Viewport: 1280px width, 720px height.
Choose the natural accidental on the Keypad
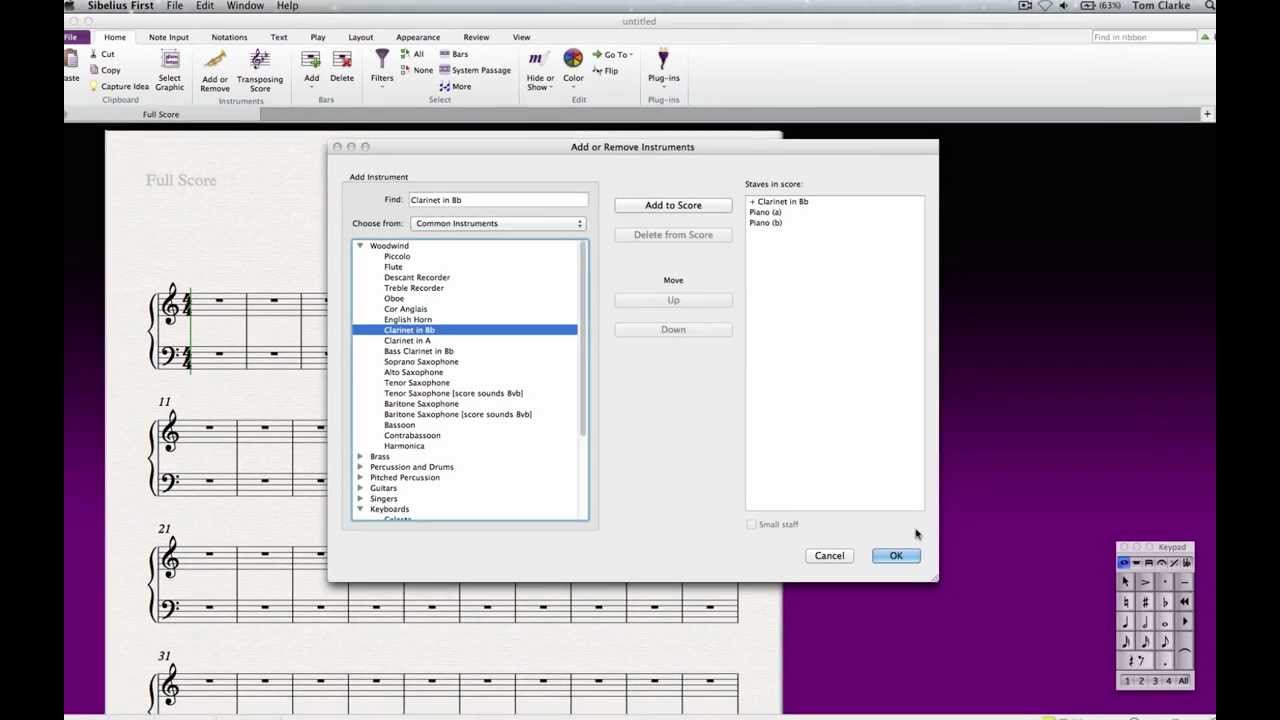[x=1126, y=602]
